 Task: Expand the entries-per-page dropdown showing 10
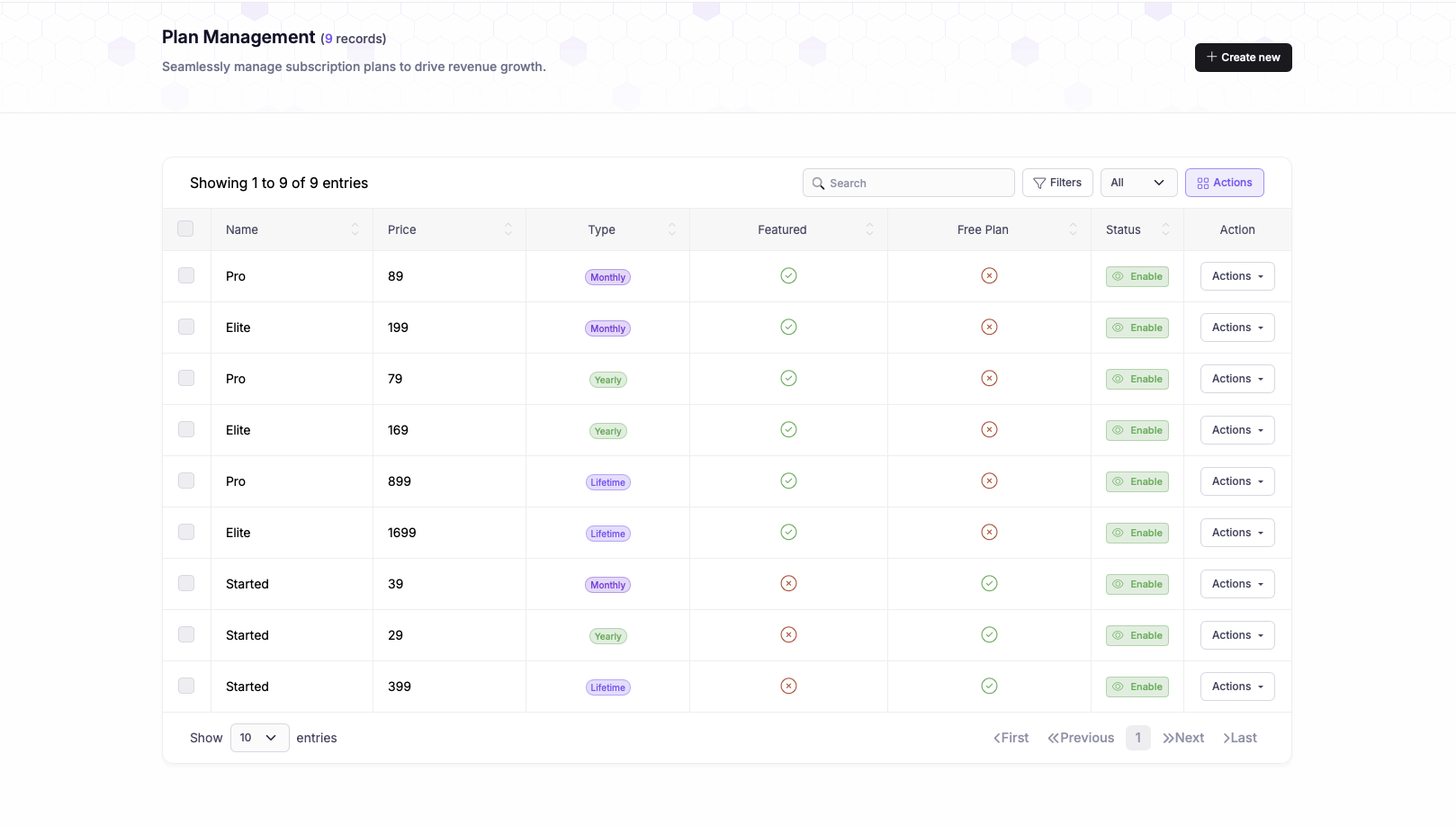(259, 738)
